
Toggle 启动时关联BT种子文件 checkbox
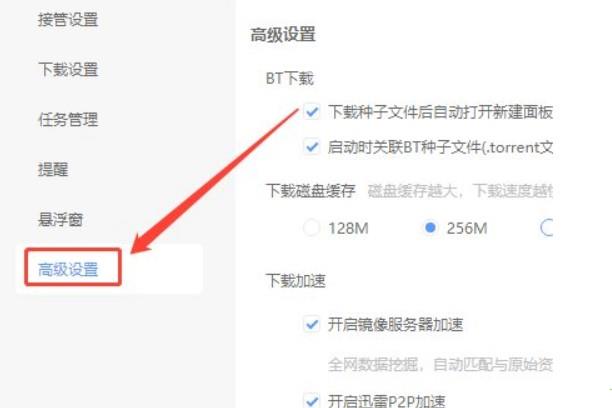tap(311, 147)
